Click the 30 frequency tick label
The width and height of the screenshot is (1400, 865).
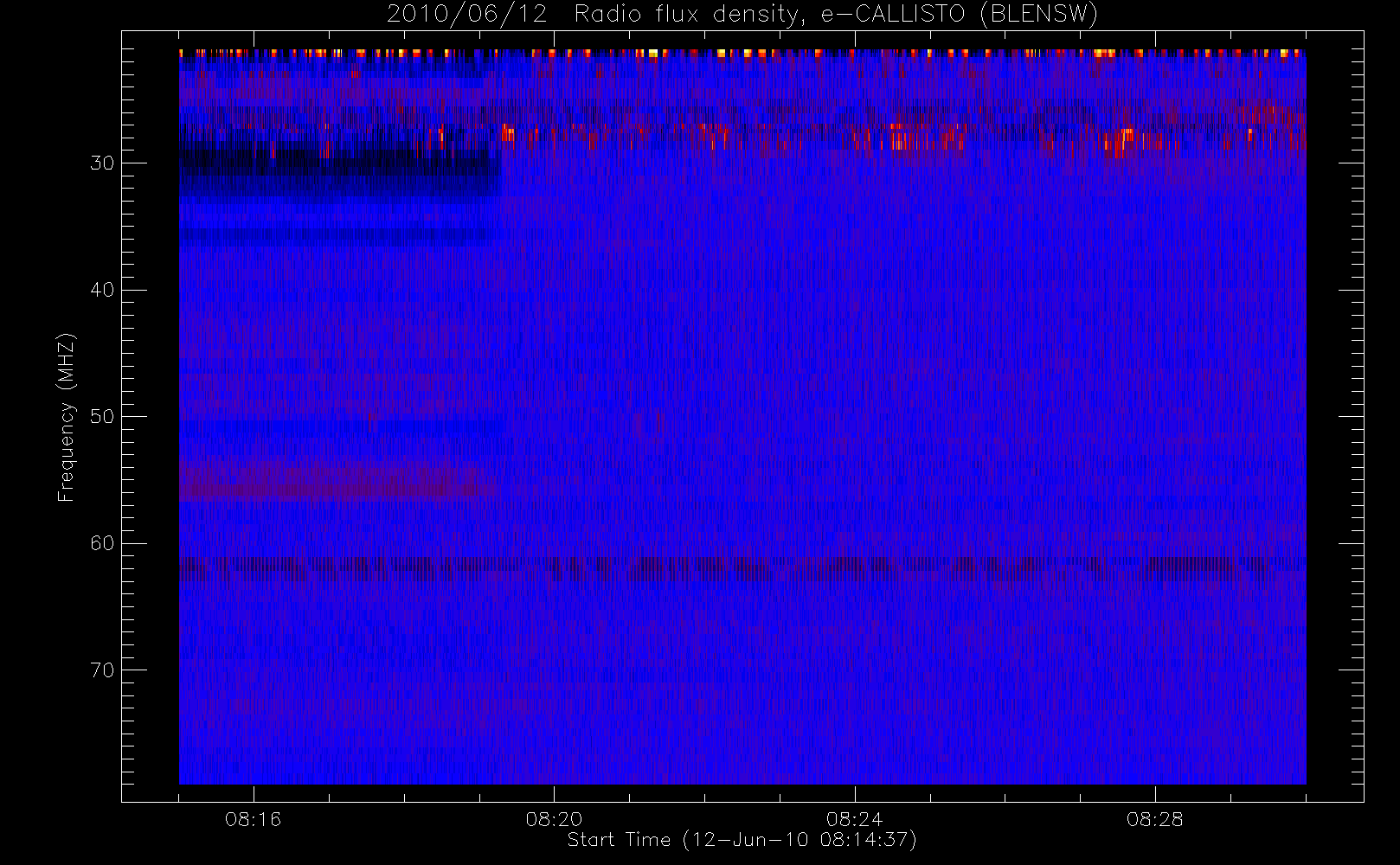coord(102,163)
